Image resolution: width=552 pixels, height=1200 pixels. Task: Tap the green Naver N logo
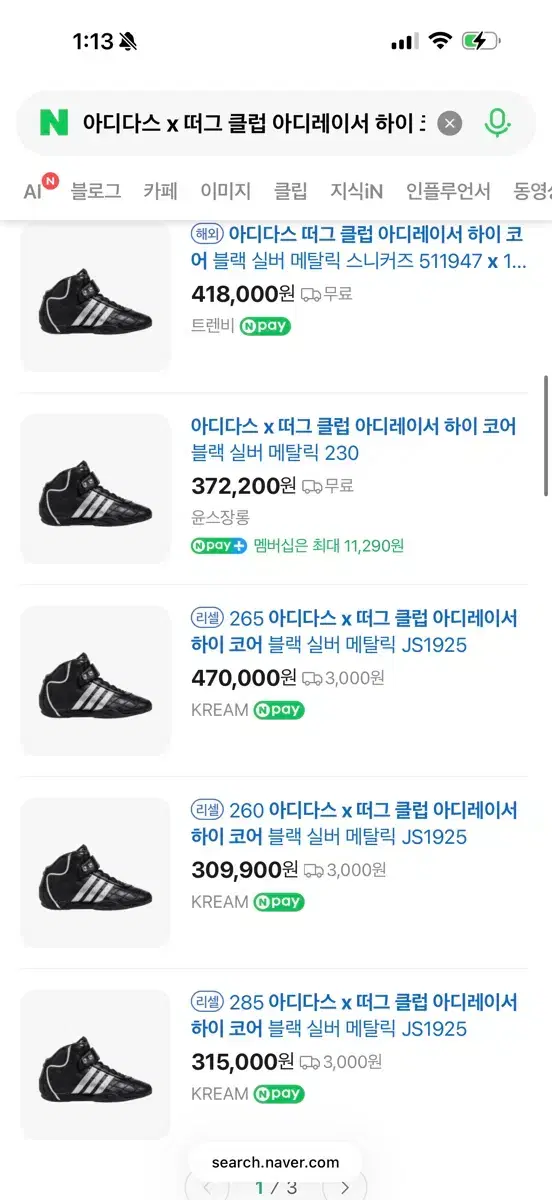[54, 123]
